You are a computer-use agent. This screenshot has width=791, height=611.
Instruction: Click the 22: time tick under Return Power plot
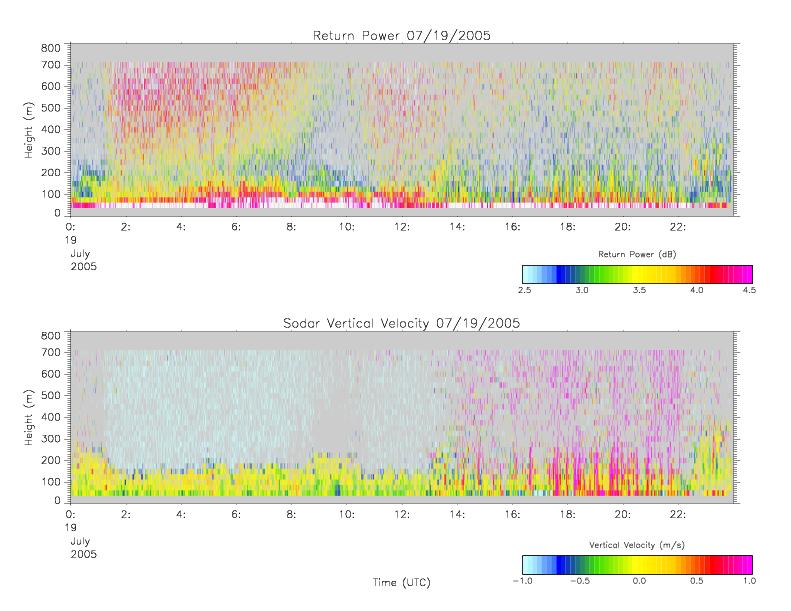pyautogui.click(x=678, y=227)
